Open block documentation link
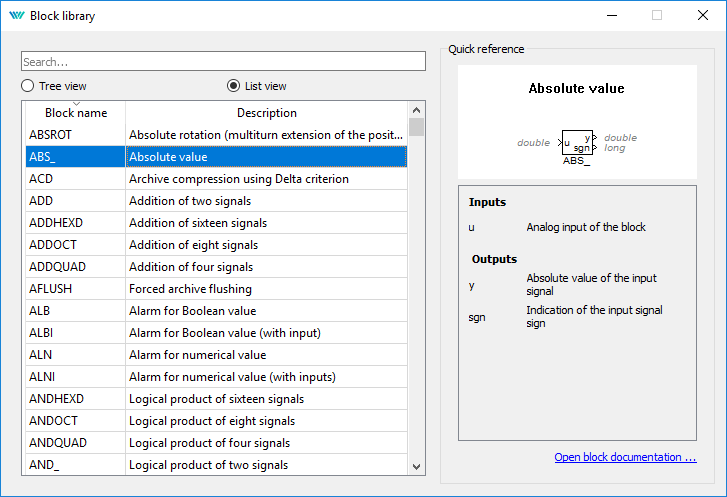The width and height of the screenshot is (727, 497). [625, 457]
